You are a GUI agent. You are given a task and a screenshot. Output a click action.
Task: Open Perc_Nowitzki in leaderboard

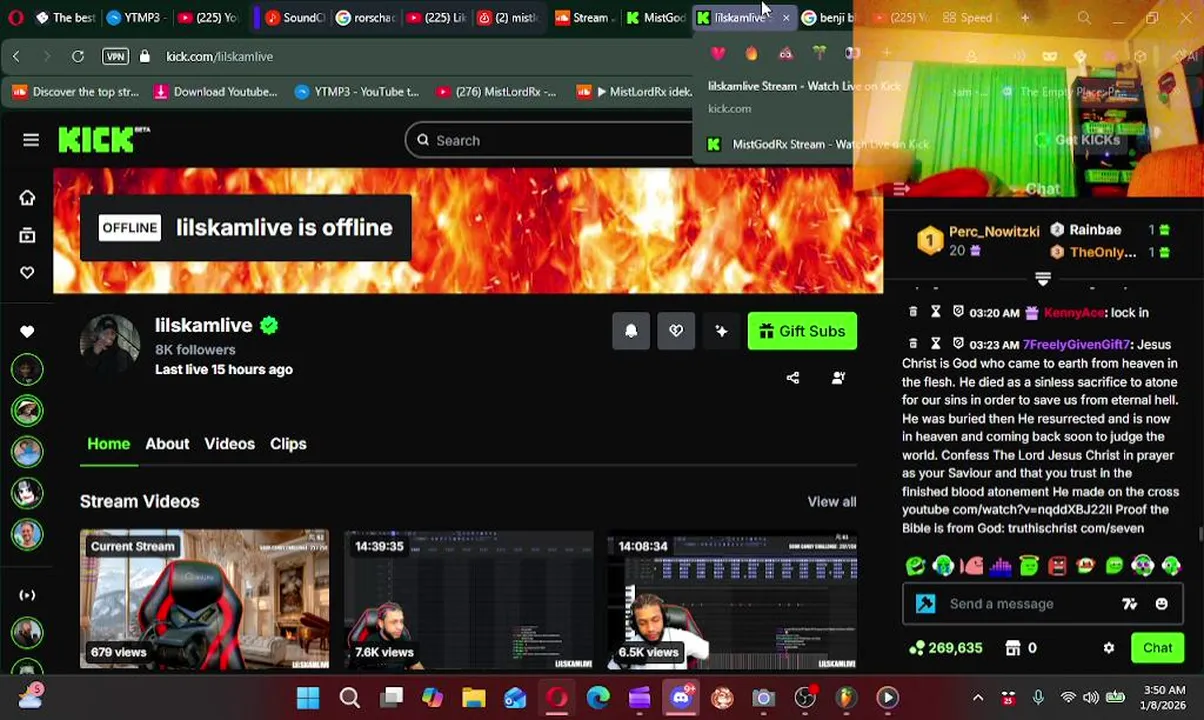pyautogui.click(x=994, y=232)
